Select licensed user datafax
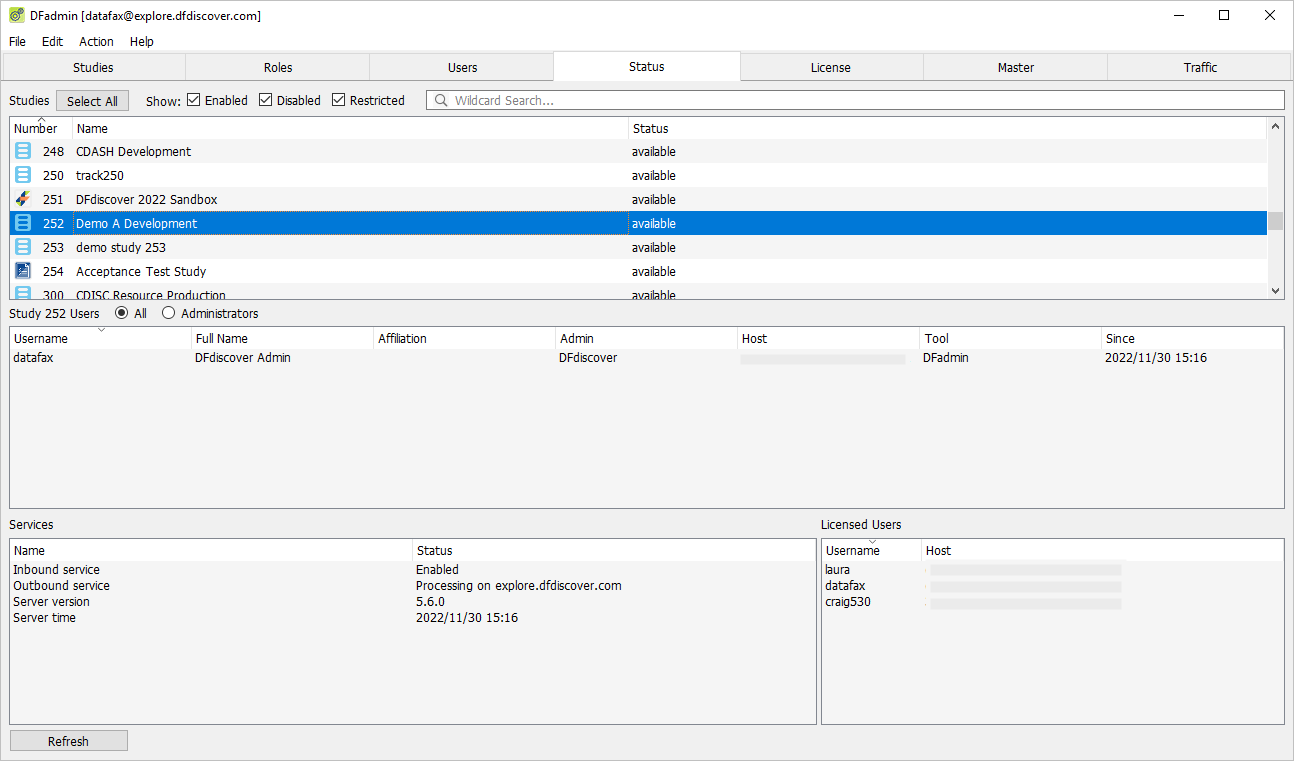 pyautogui.click(x=845, y=585)
